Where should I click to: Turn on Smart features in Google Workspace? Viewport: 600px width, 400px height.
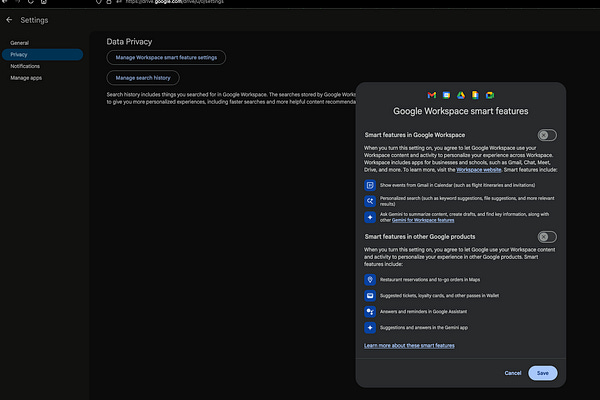(547, 135)
